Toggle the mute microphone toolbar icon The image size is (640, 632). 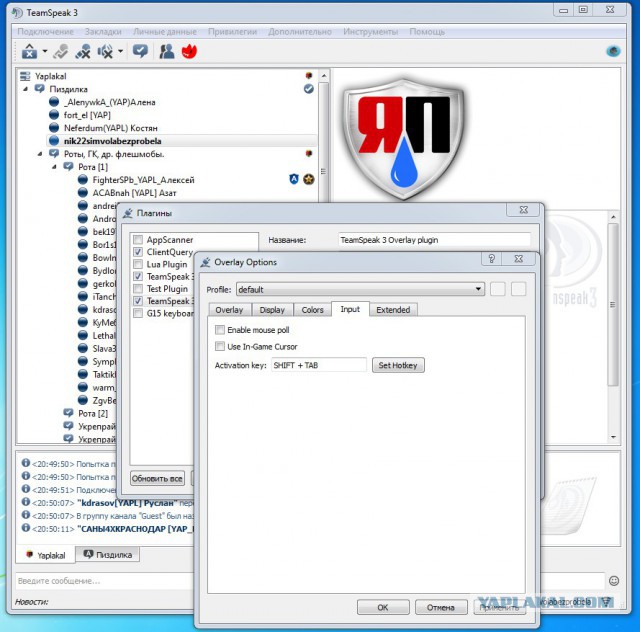[83, 52]
